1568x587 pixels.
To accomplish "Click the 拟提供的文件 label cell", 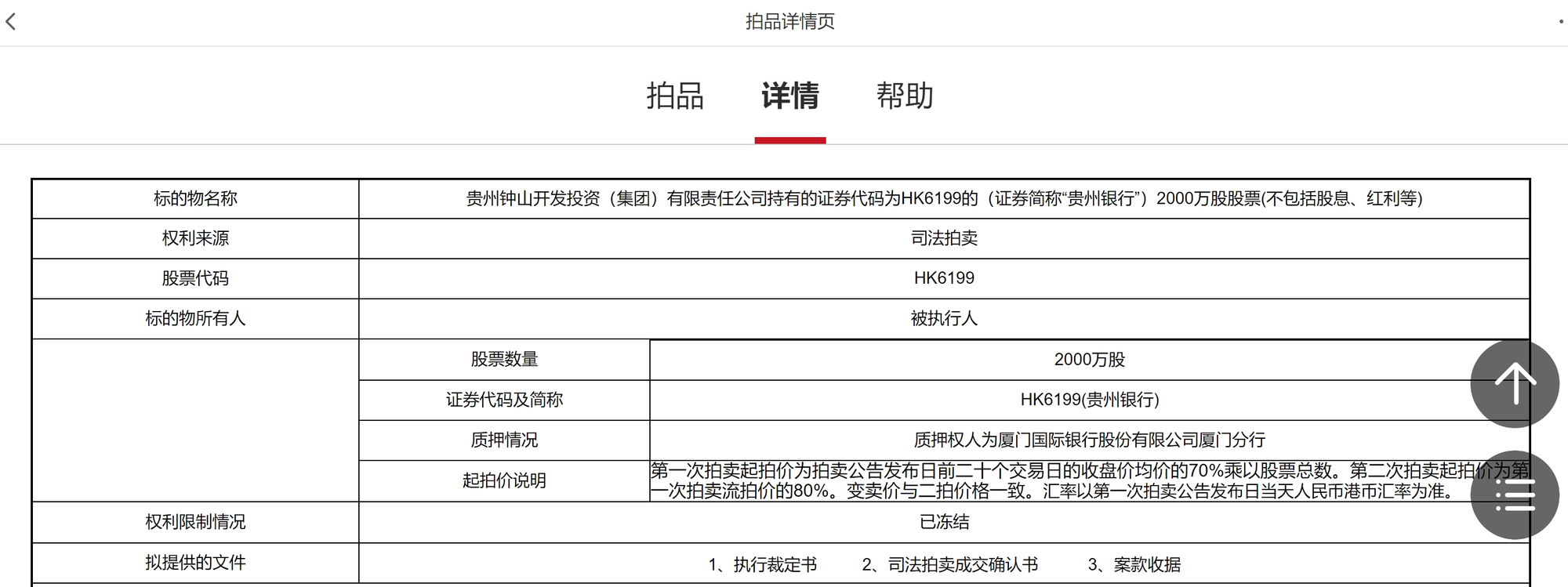I will point(195,563).
